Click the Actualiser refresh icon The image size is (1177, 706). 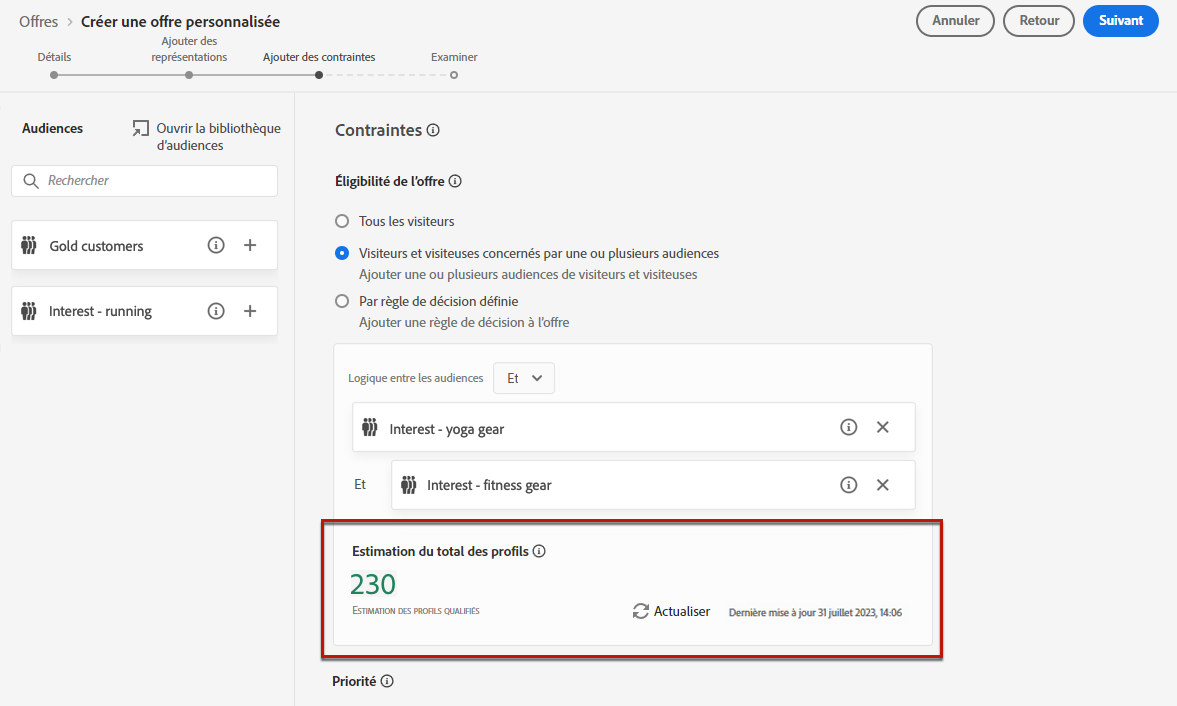pos(641,611)
